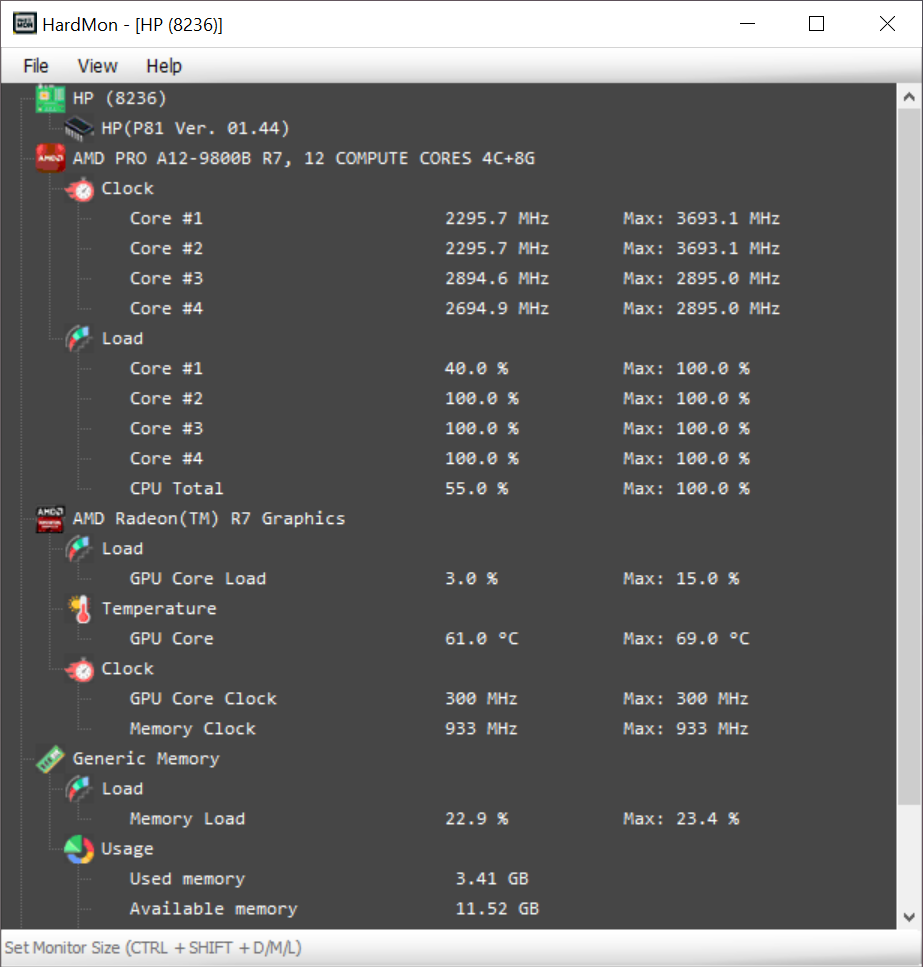The width and height of the screenshot is (923, 967).
Task: Click the Memory Load gauge icon
Action: 79,789
